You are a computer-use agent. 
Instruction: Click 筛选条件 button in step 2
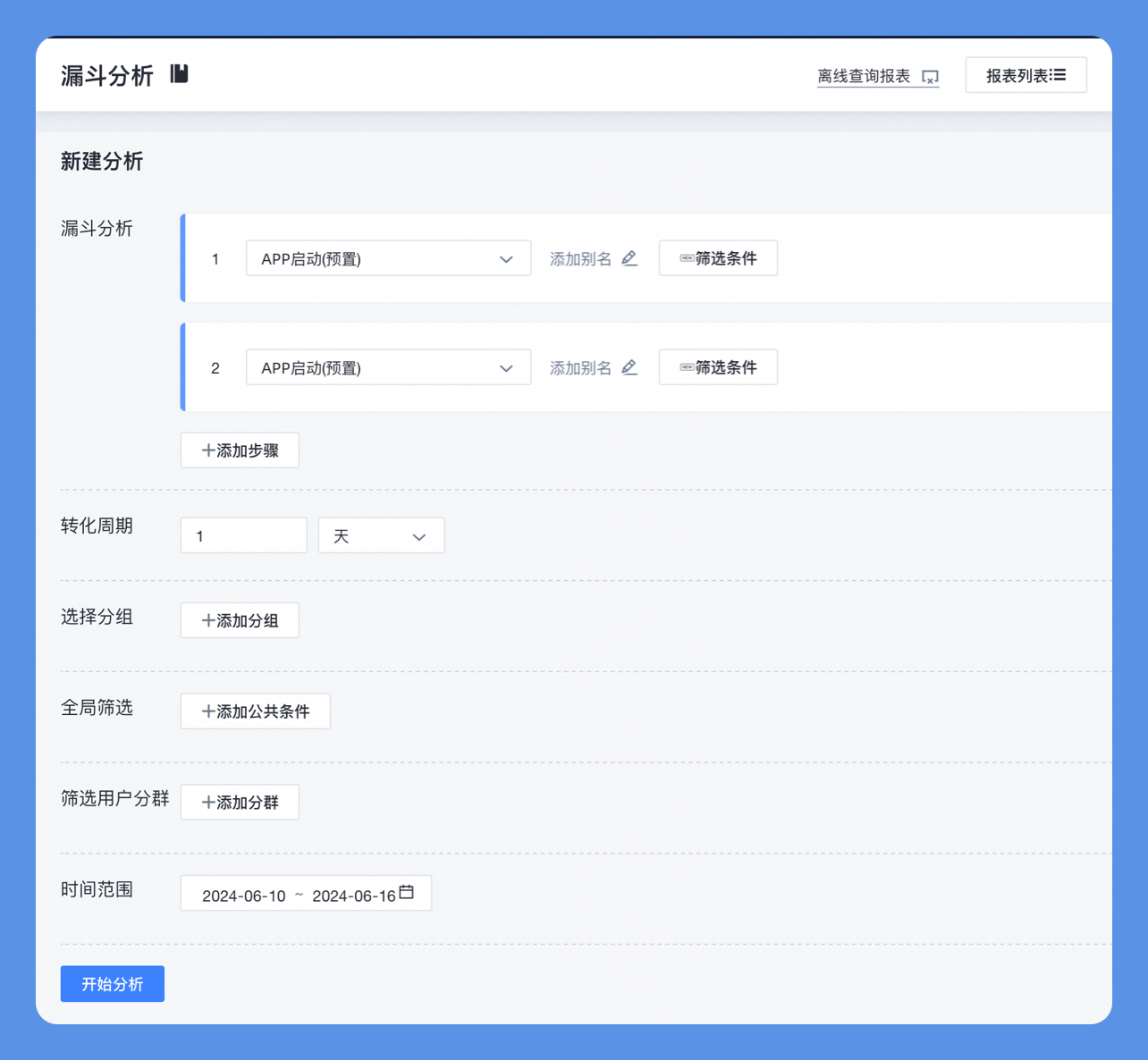tap(718, 367)
